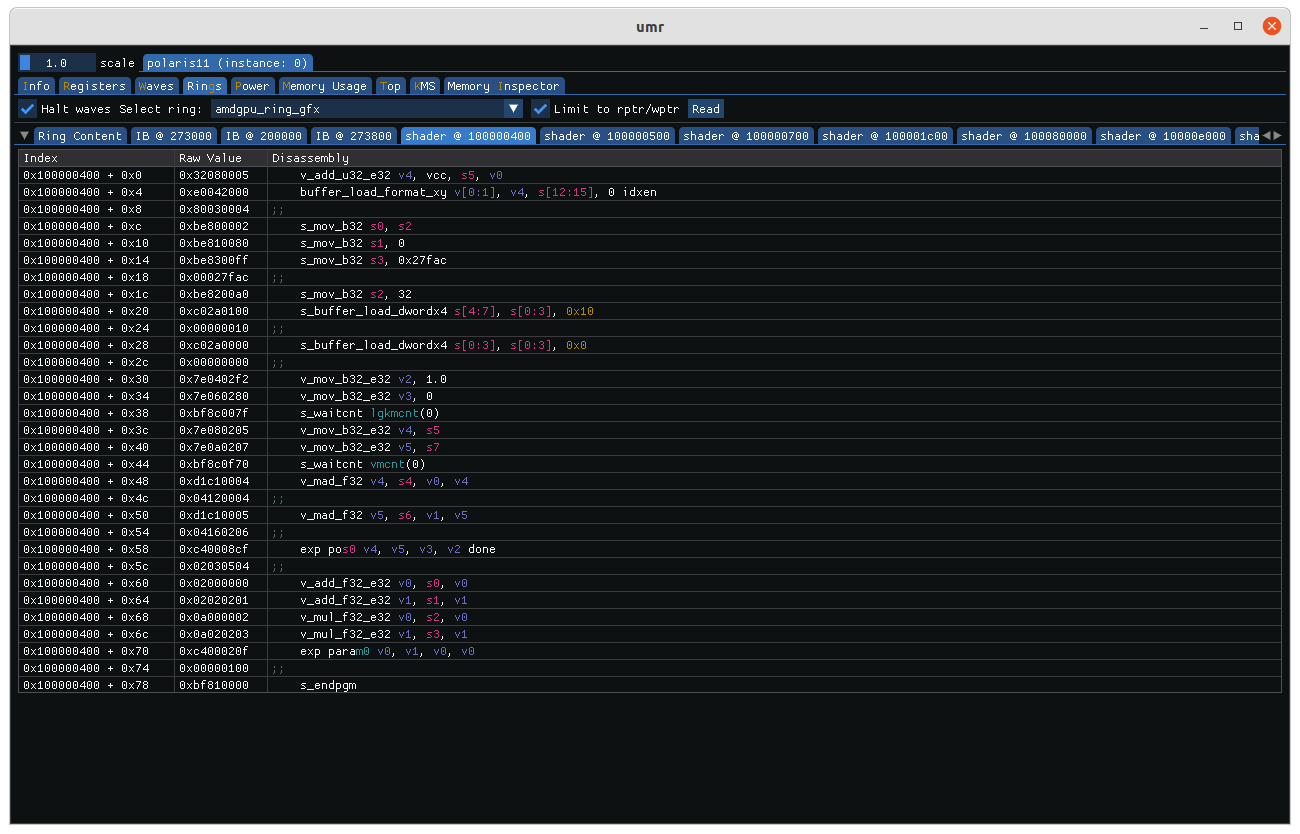Select the shader @ 100000700 tab

click(x=746, y=136)
